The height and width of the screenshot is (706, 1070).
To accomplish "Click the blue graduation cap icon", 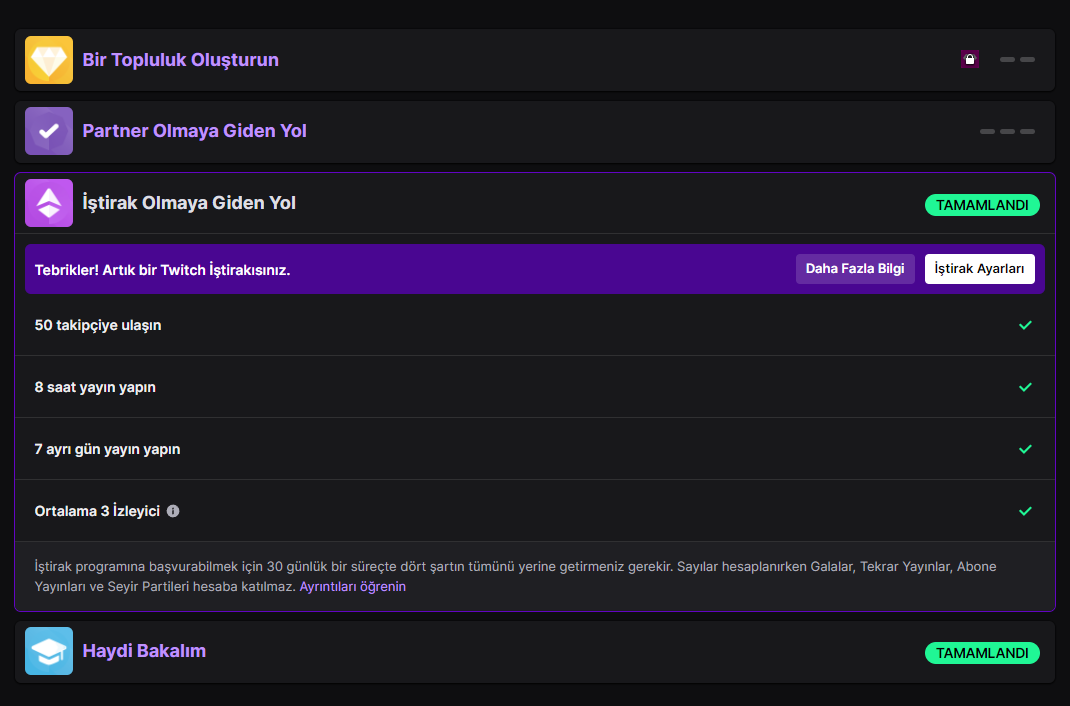I will click(x=49, y=651).
